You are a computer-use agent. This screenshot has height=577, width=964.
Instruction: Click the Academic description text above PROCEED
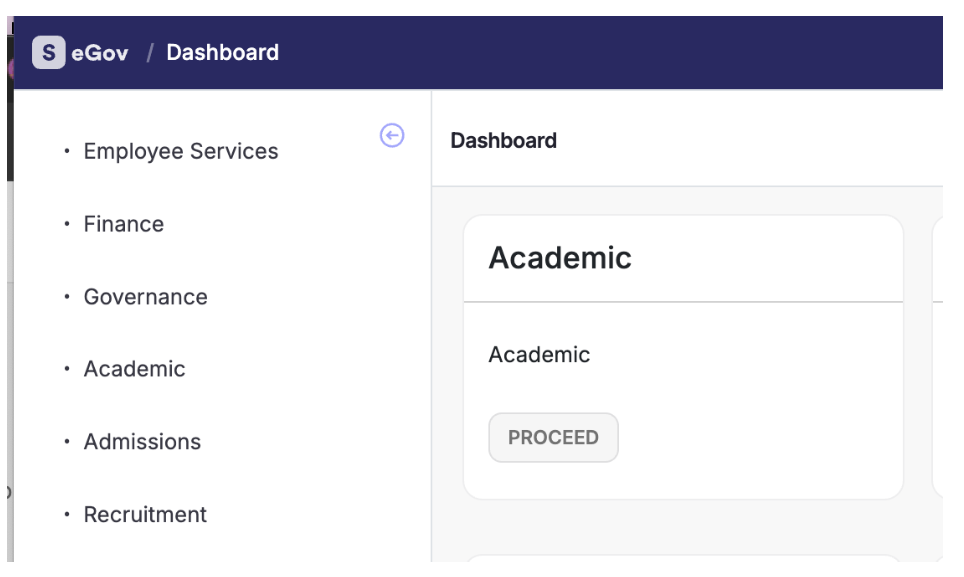[x=539, y=355]
